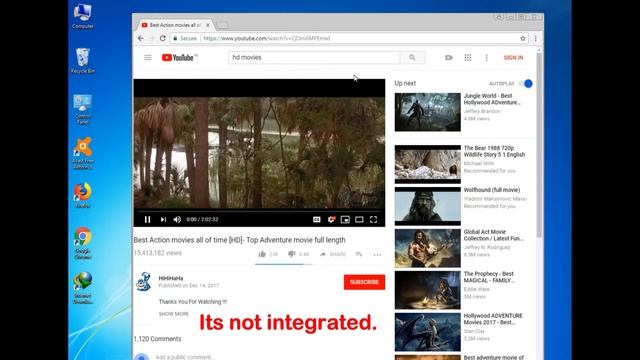Open the HiHiHaHa channel name link
Image resolution: width=640 pixels, height=360 pixels.
tap(171, 278)
